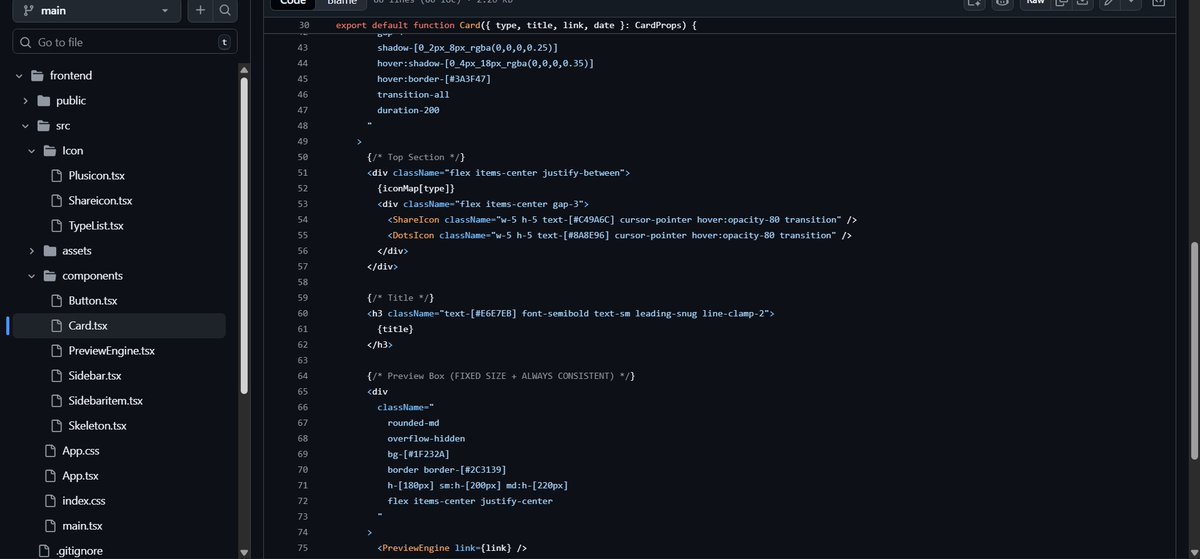This screenshot has width=1200, height=559.
Task: Click the {title} expression on line 61
Action: point(395,328)
